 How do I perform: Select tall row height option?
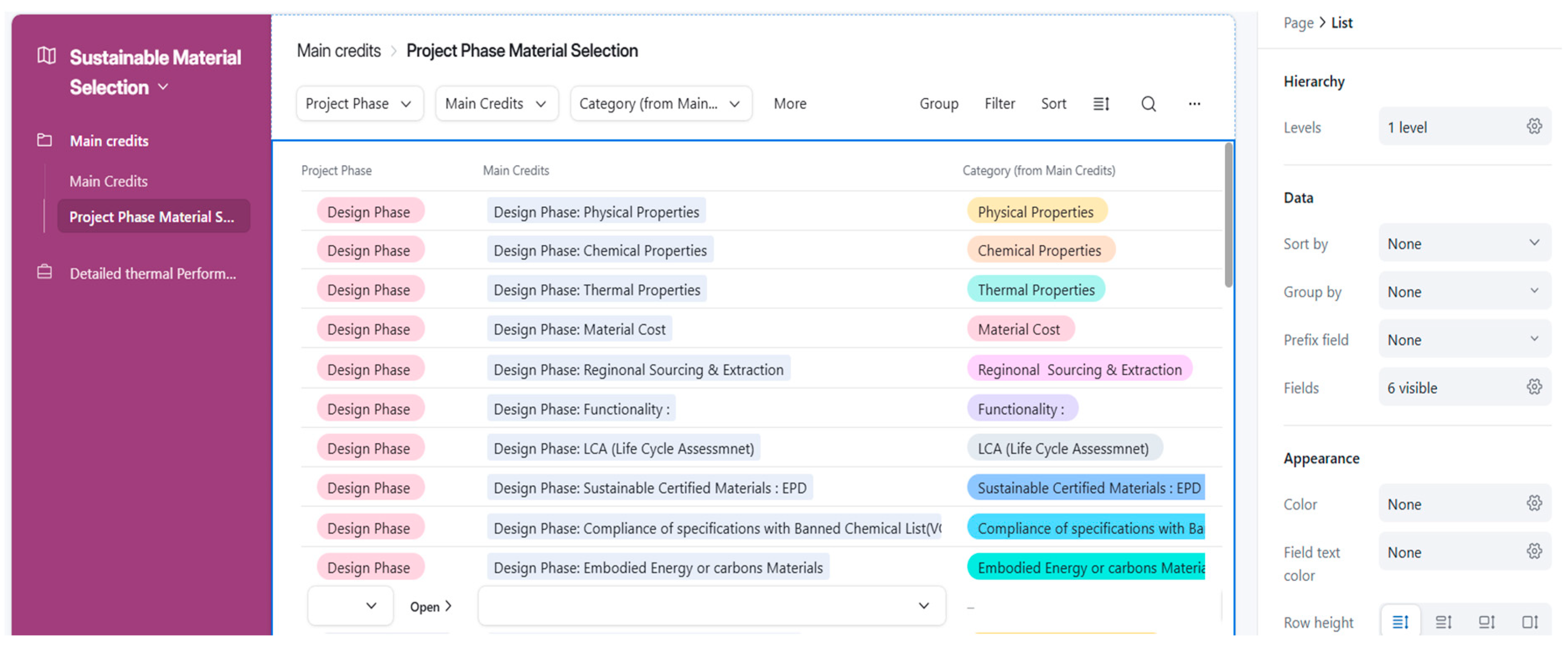[x=1486, y=621]
